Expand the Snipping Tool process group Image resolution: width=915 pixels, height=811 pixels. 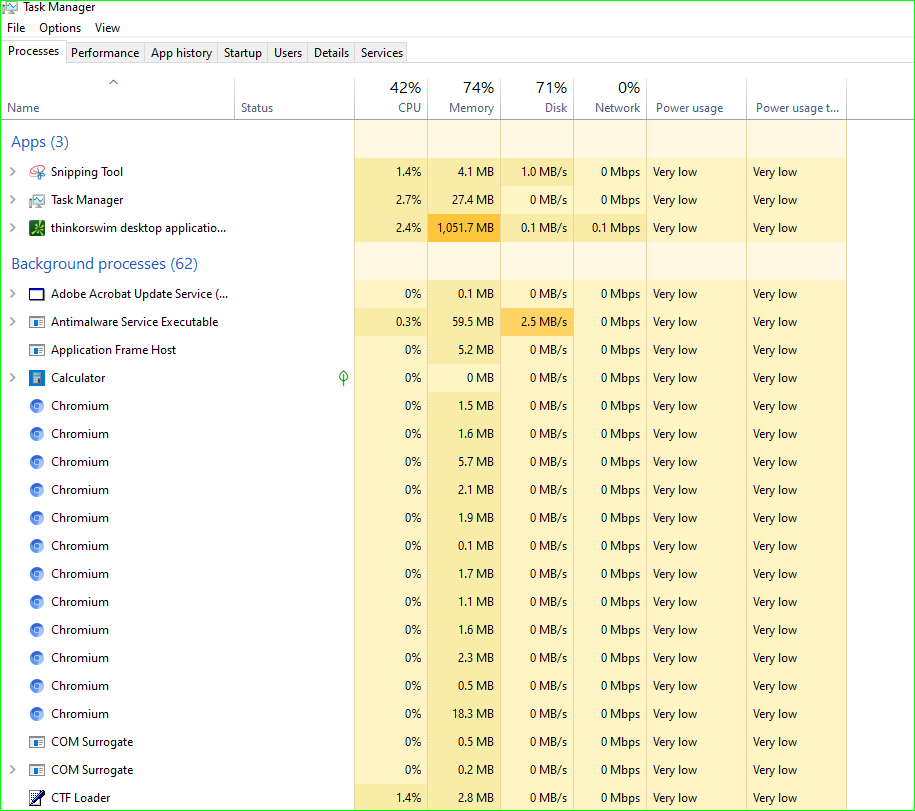point(13,172)
